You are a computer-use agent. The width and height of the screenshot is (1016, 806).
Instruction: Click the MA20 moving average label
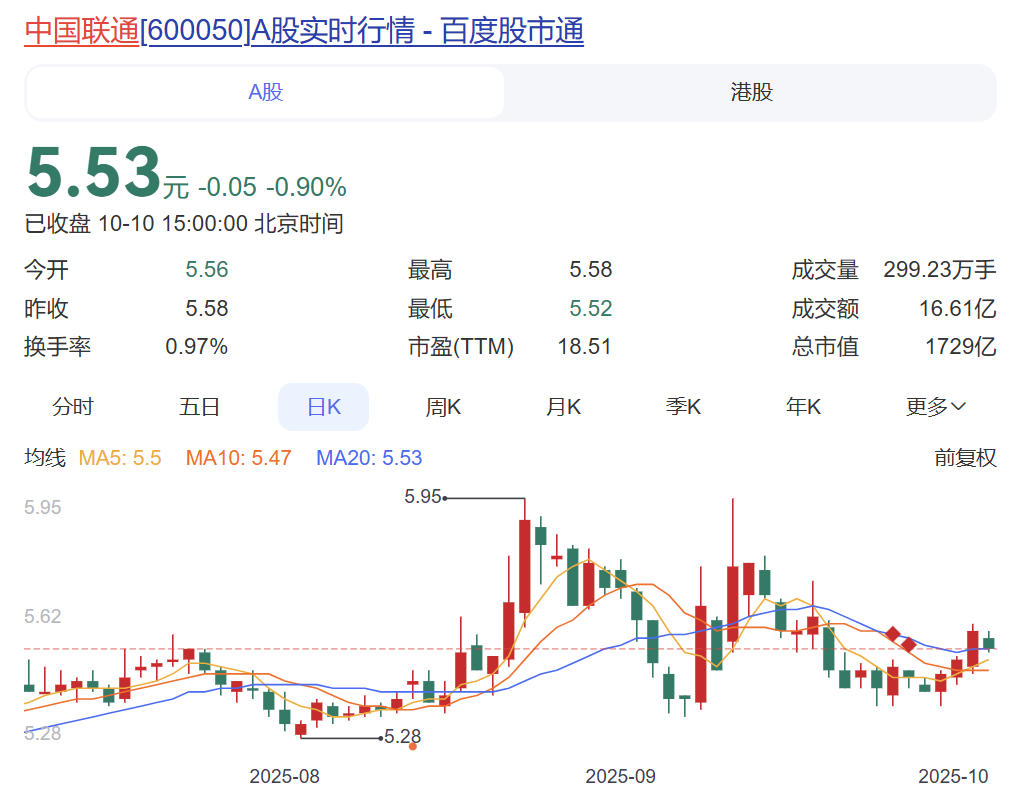coord(369,458)
